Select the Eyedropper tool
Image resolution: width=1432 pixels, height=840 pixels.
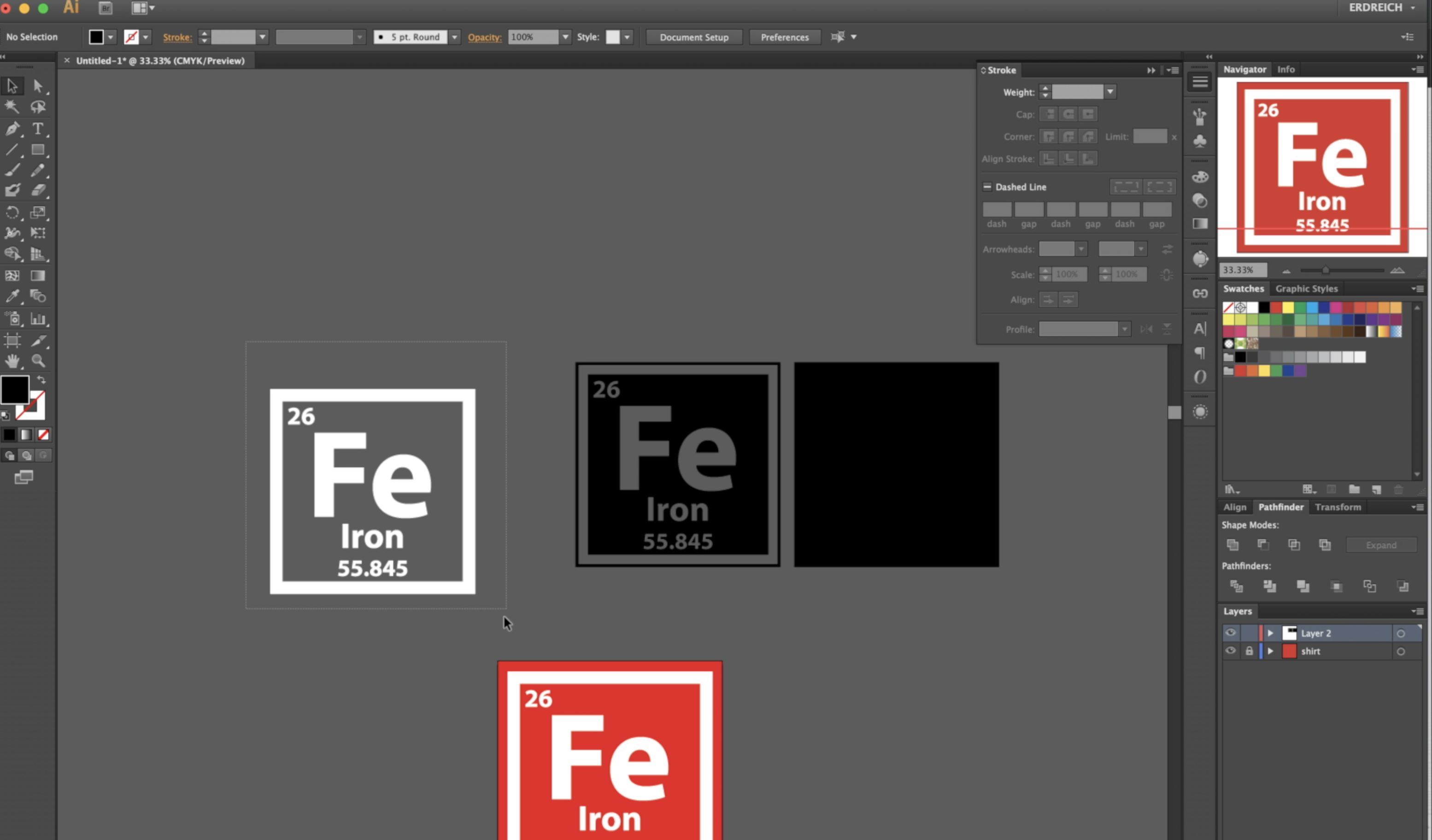(x=12, y=296)
